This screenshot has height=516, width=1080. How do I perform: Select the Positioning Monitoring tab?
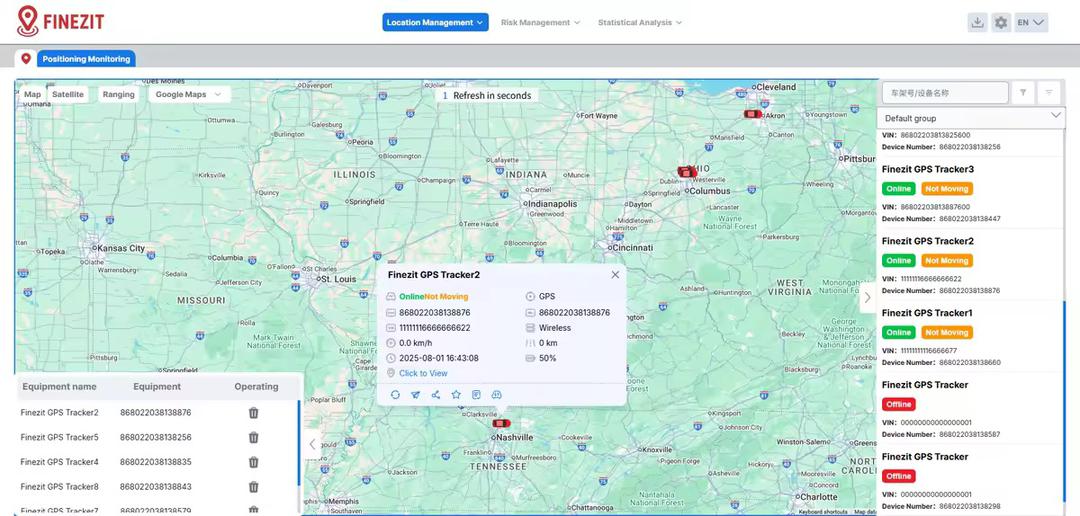[86, 59]
